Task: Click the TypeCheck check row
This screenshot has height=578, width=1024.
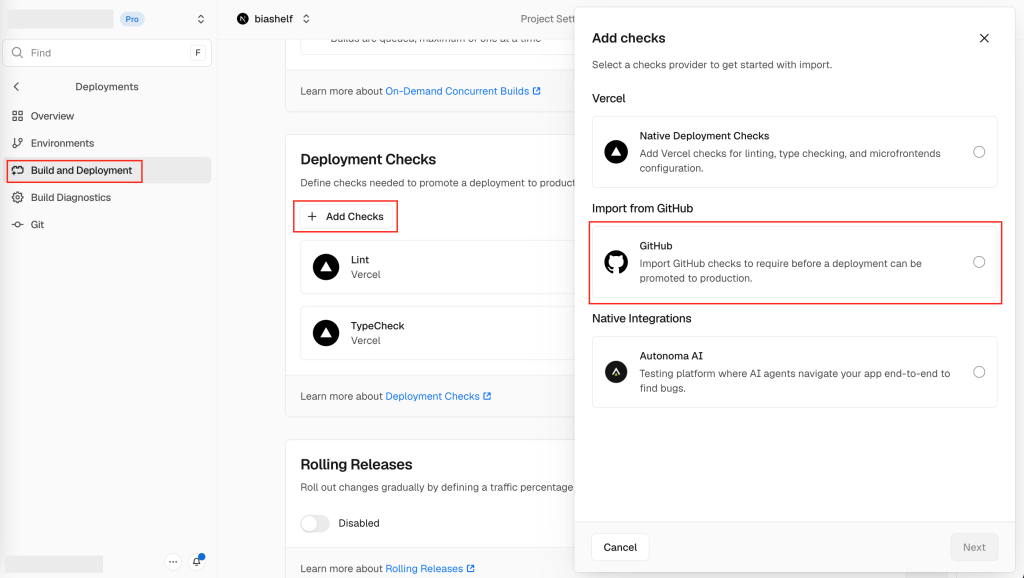Action: pyautogui.click(x=438, y=333)
